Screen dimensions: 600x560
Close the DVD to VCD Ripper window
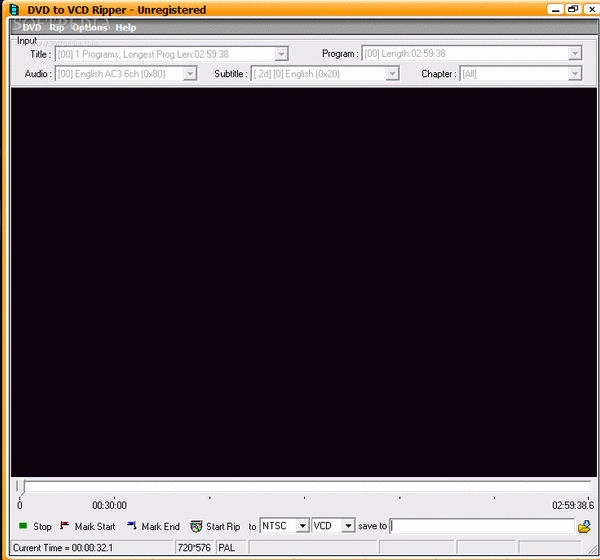coord(591,9)
